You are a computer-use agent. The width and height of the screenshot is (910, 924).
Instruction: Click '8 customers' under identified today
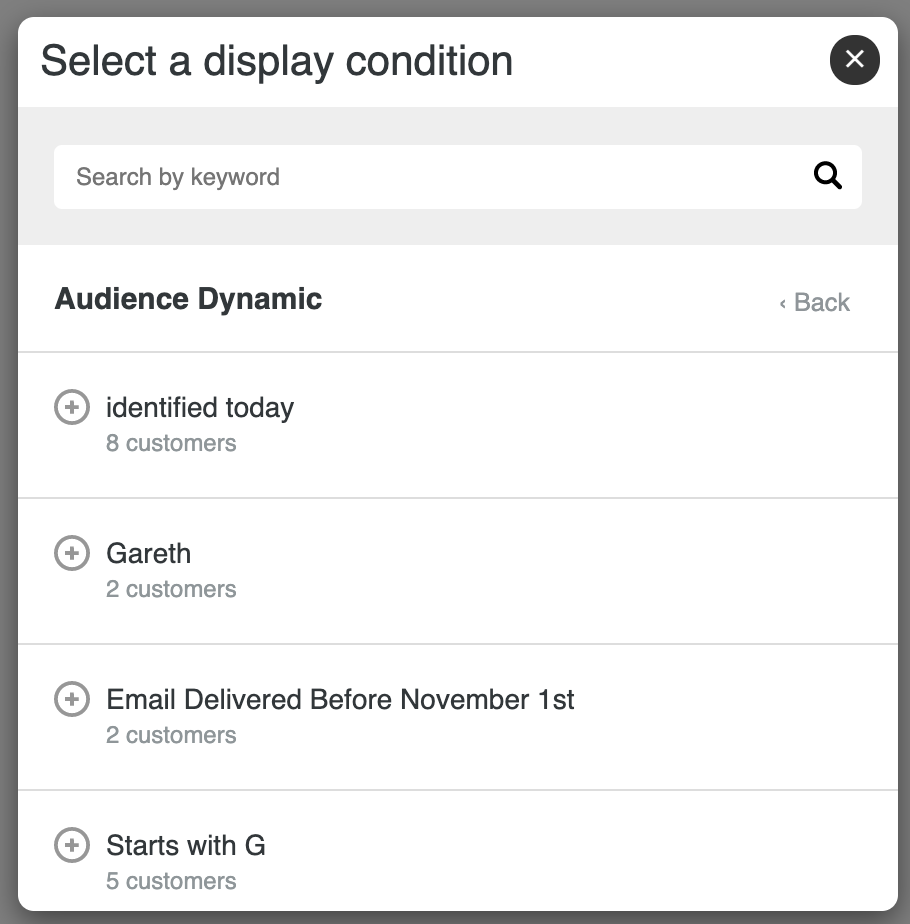[x=171, y=443]
